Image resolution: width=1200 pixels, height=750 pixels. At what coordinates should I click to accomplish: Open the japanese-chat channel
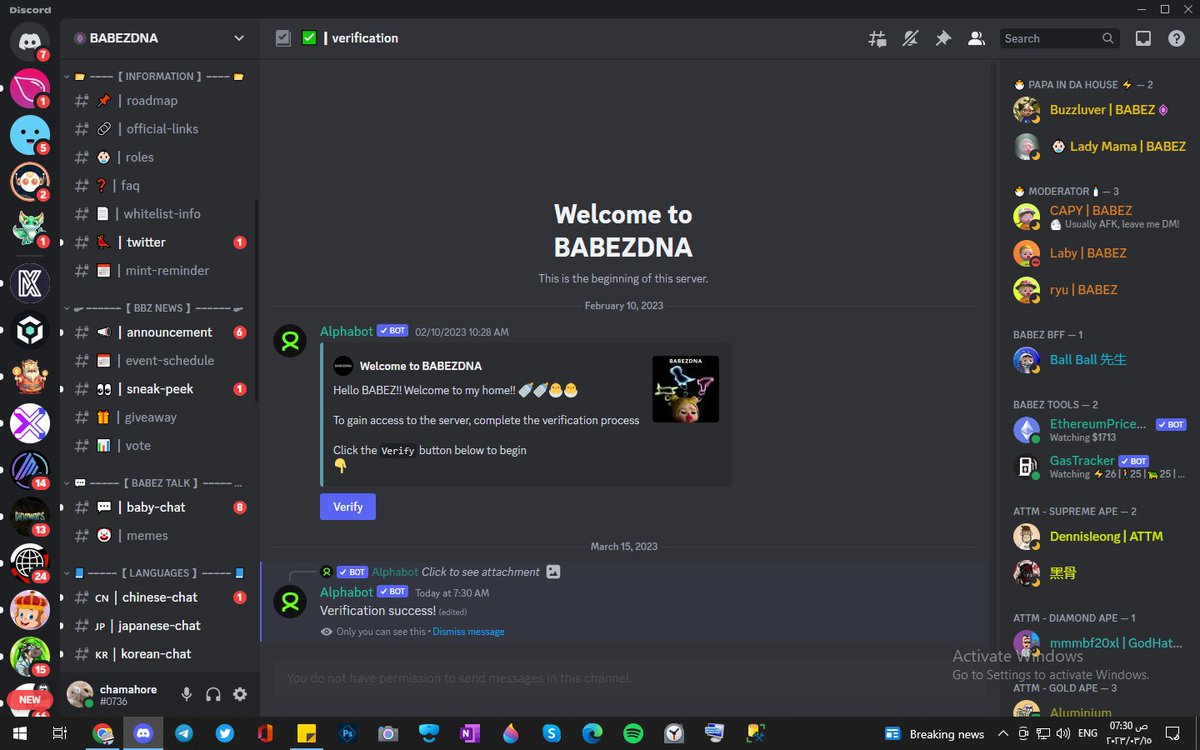pyautogui.click(x=159, y=626)
